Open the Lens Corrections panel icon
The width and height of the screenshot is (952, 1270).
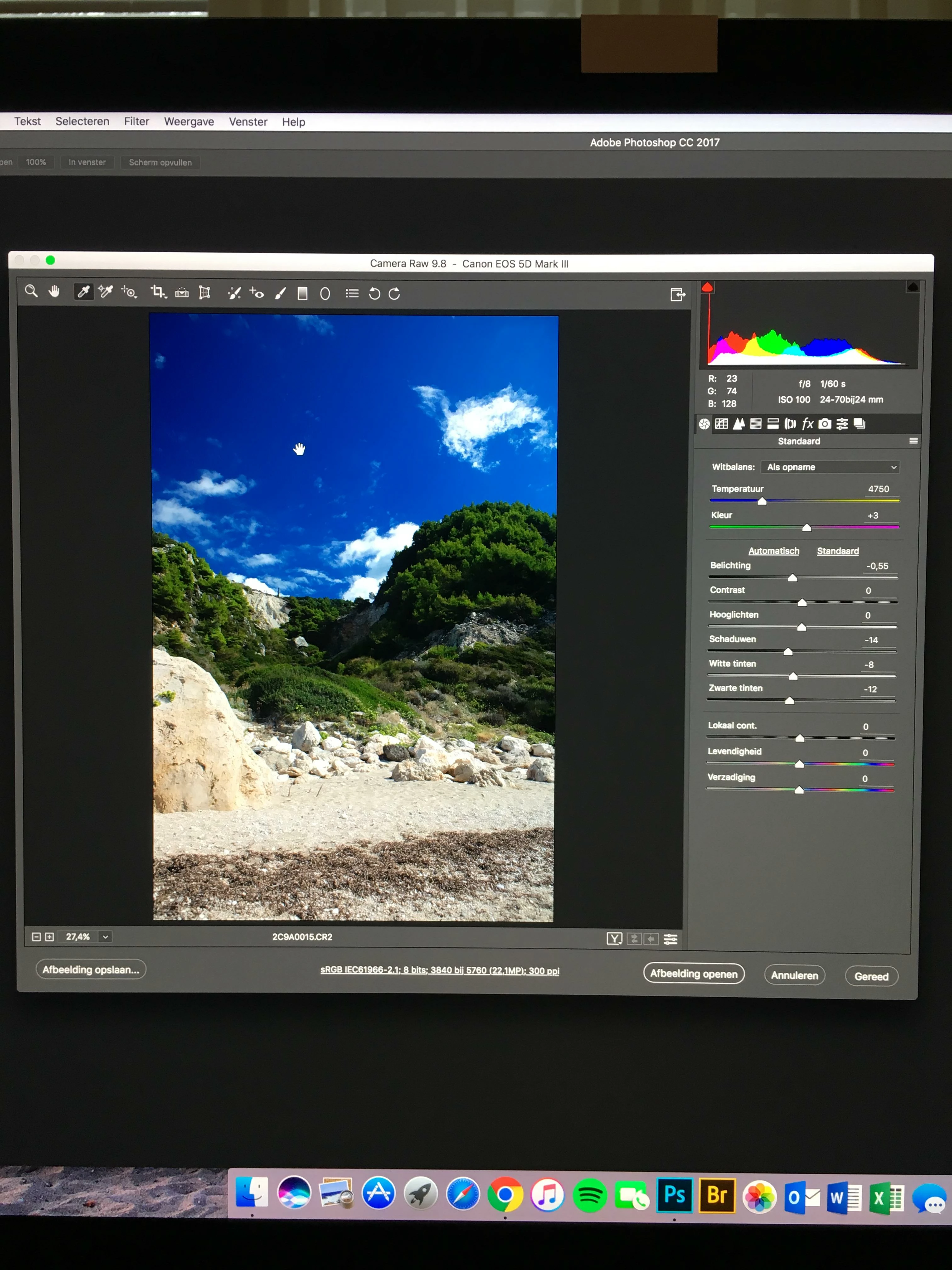pyautogui.click(x=790, y=424)
